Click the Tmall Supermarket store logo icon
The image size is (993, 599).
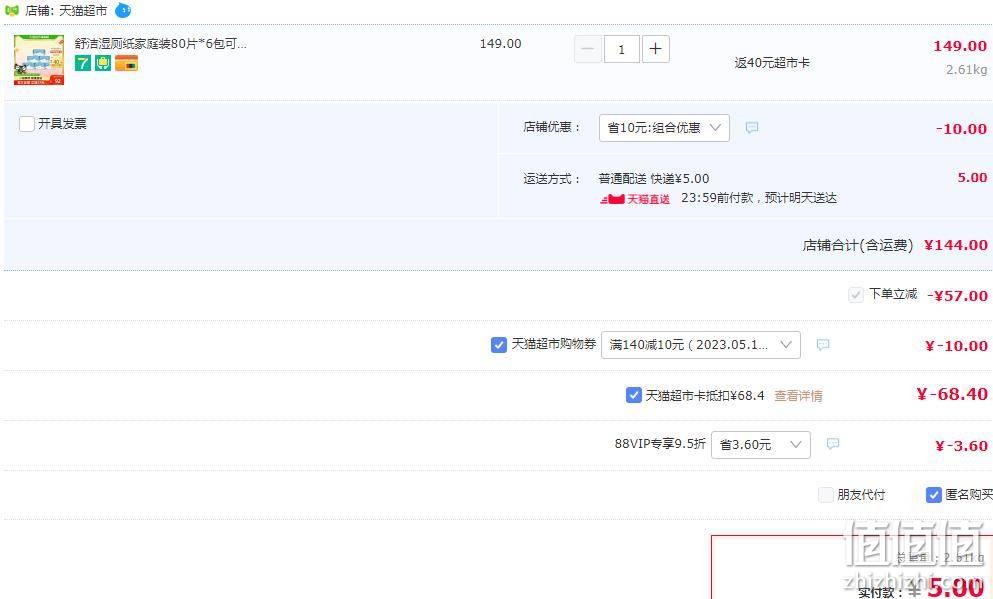(x=11, y=11)
